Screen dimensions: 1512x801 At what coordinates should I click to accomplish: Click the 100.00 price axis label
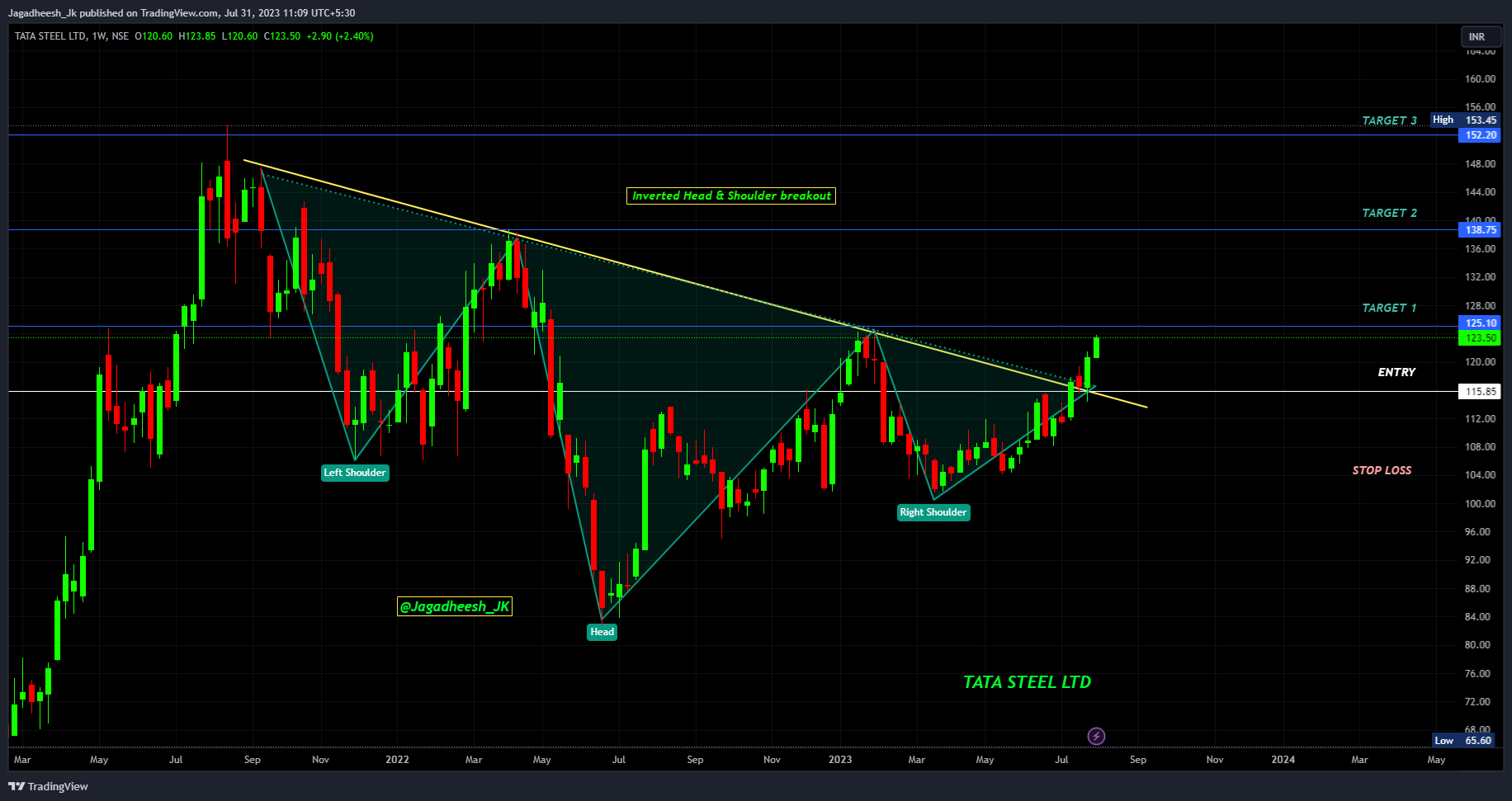(x=1480, y=504)
